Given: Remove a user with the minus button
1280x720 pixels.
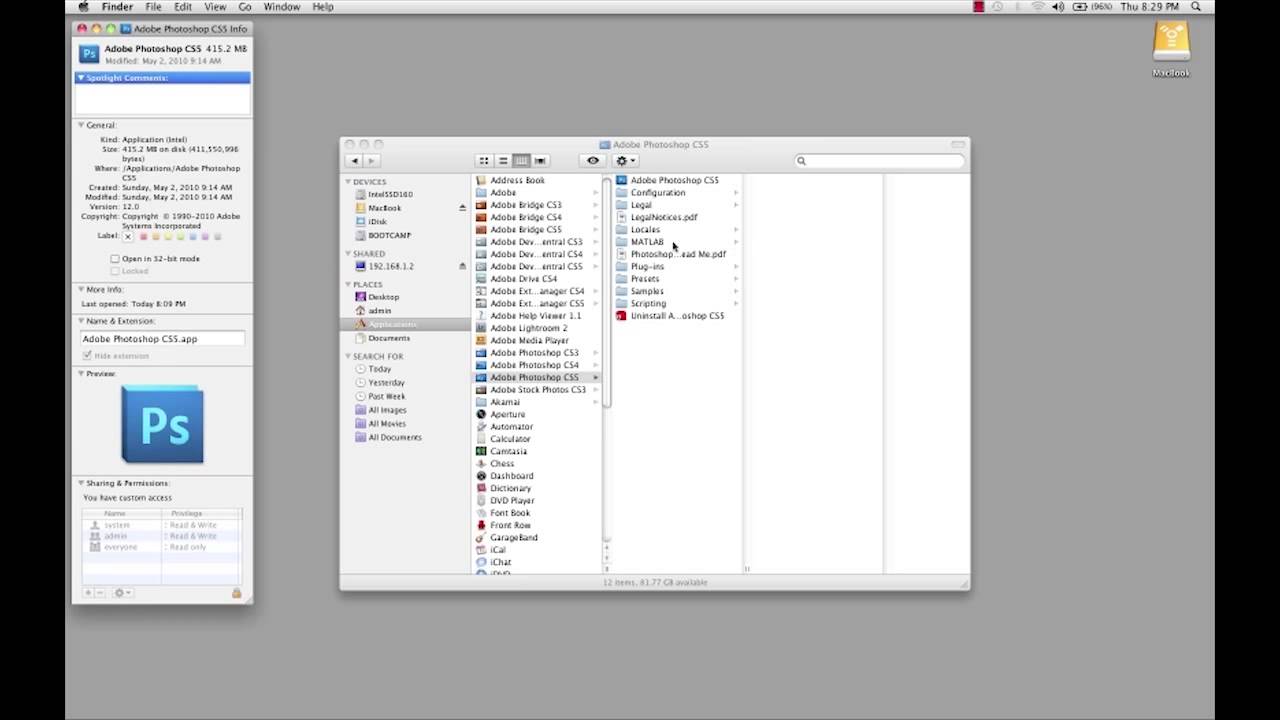Looking at the screenshot, I should [99, 593].
